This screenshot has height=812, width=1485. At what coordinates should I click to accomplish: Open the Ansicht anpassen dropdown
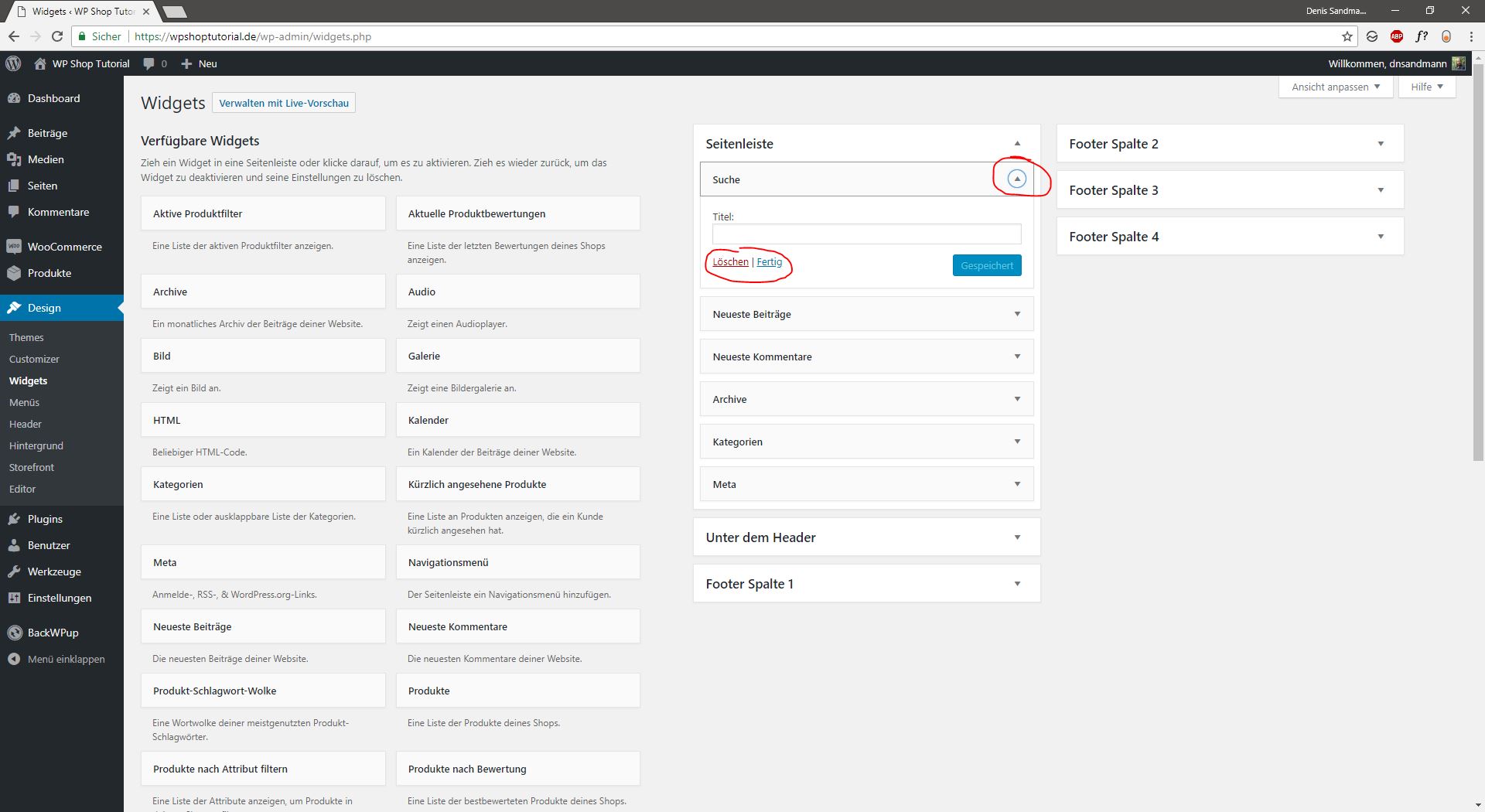1336,87
